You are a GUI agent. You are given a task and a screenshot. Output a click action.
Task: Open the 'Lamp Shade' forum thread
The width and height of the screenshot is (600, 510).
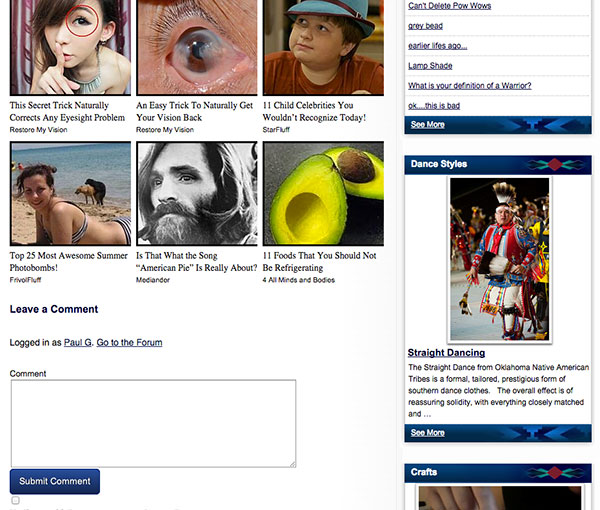(430, 65)
